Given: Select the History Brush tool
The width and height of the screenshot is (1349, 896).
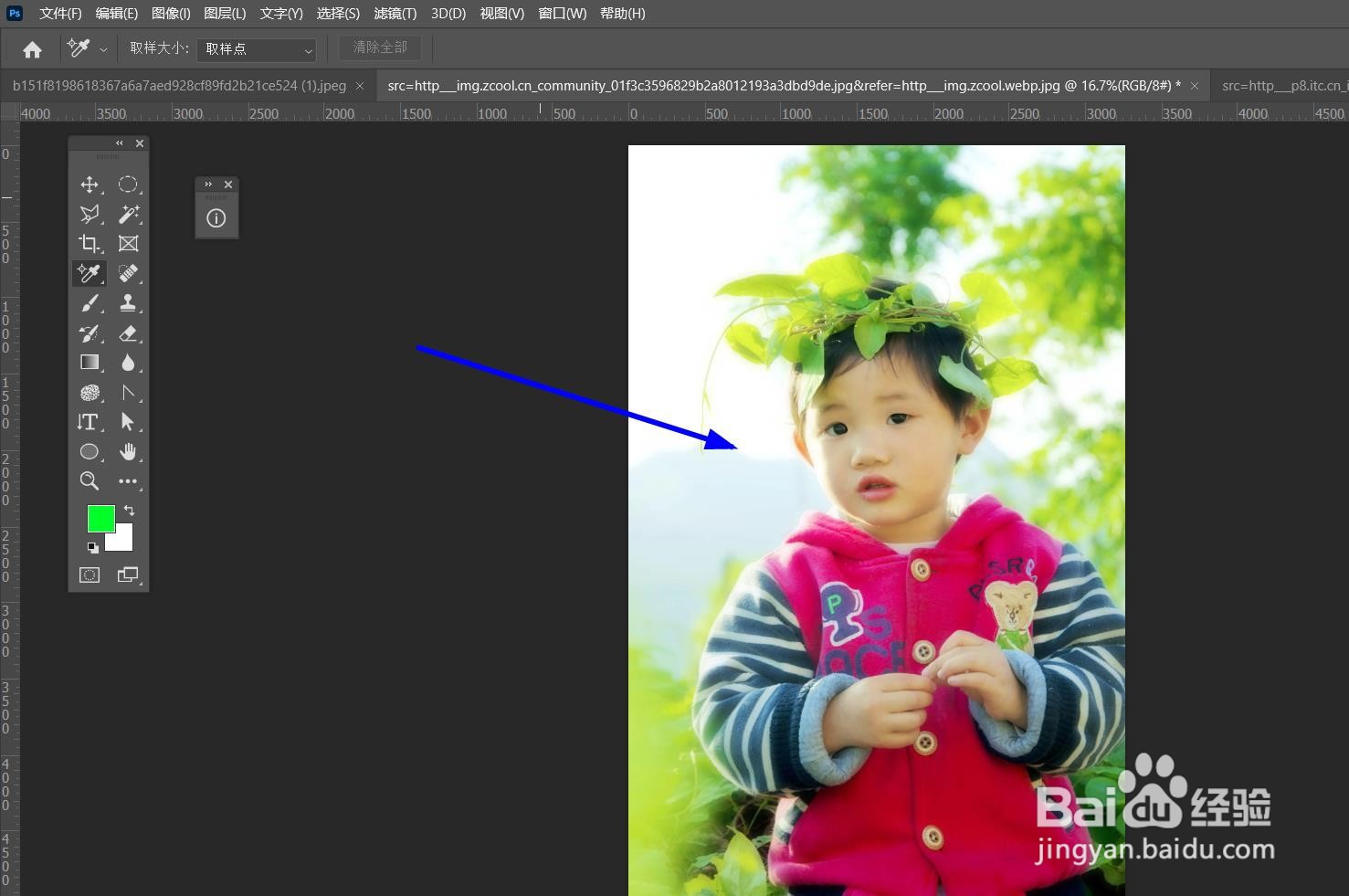Looking at the screenshot, I should 90,333.
